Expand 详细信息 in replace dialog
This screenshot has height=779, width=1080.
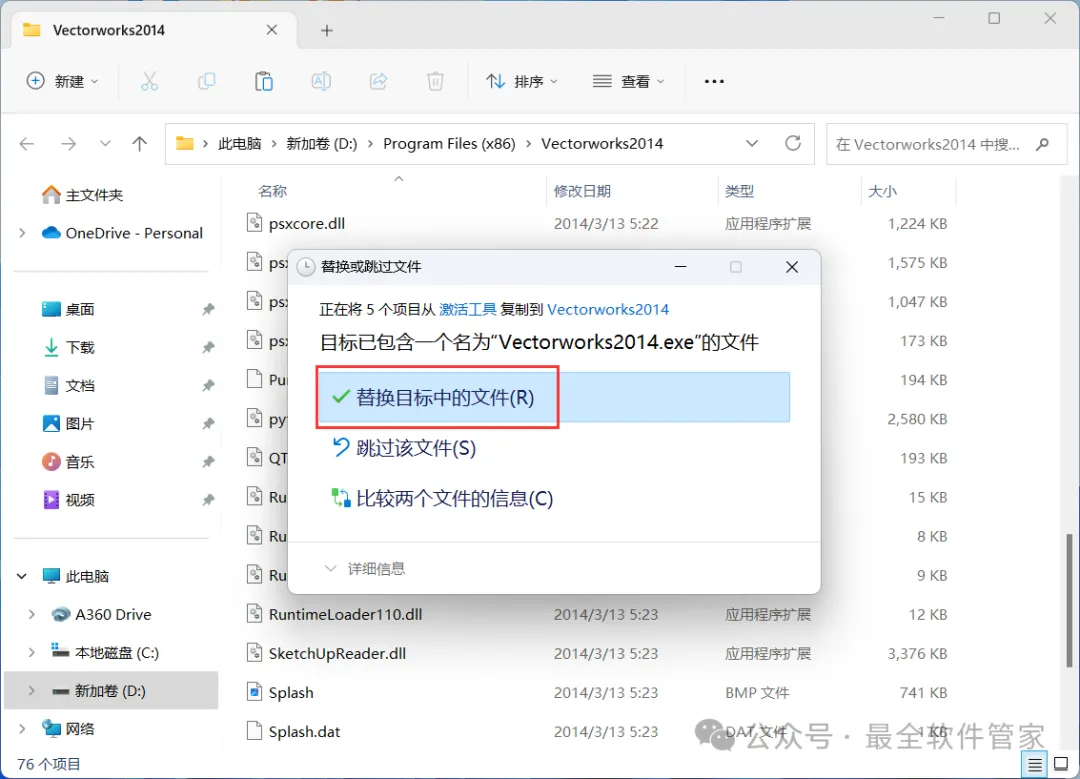coord(364,568)
